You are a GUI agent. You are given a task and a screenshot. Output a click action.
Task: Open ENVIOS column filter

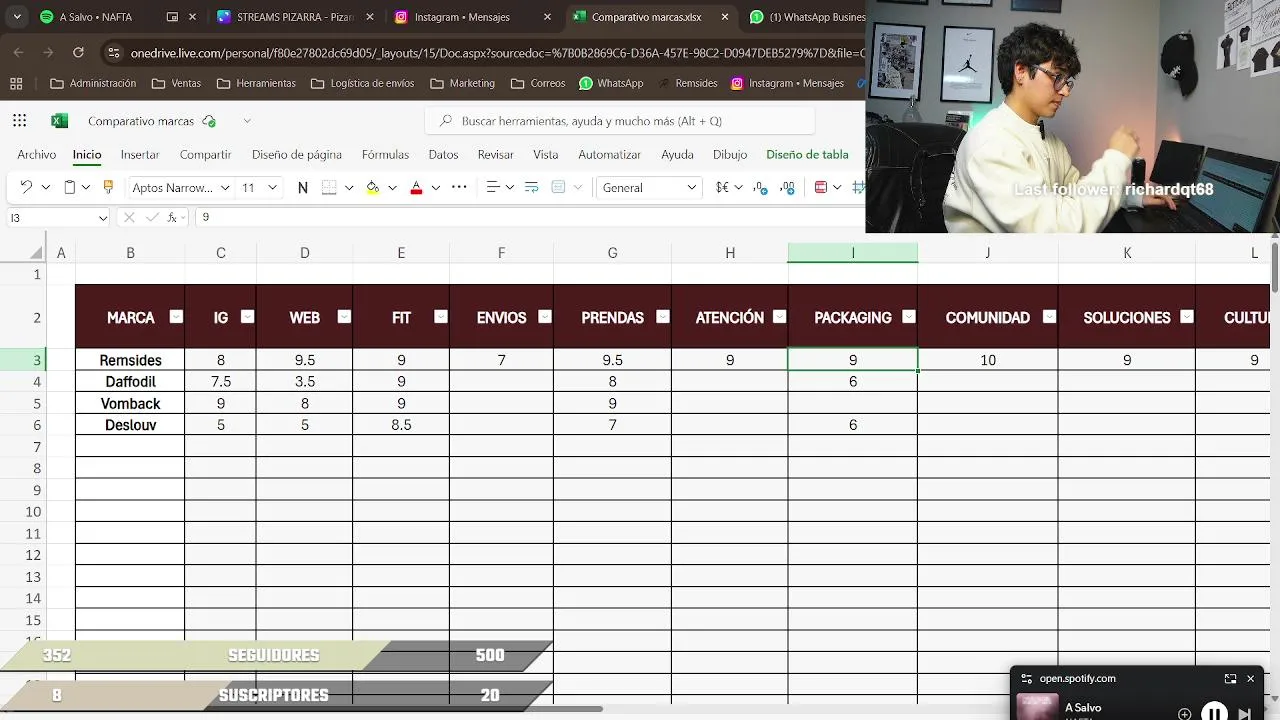point(545,317)
